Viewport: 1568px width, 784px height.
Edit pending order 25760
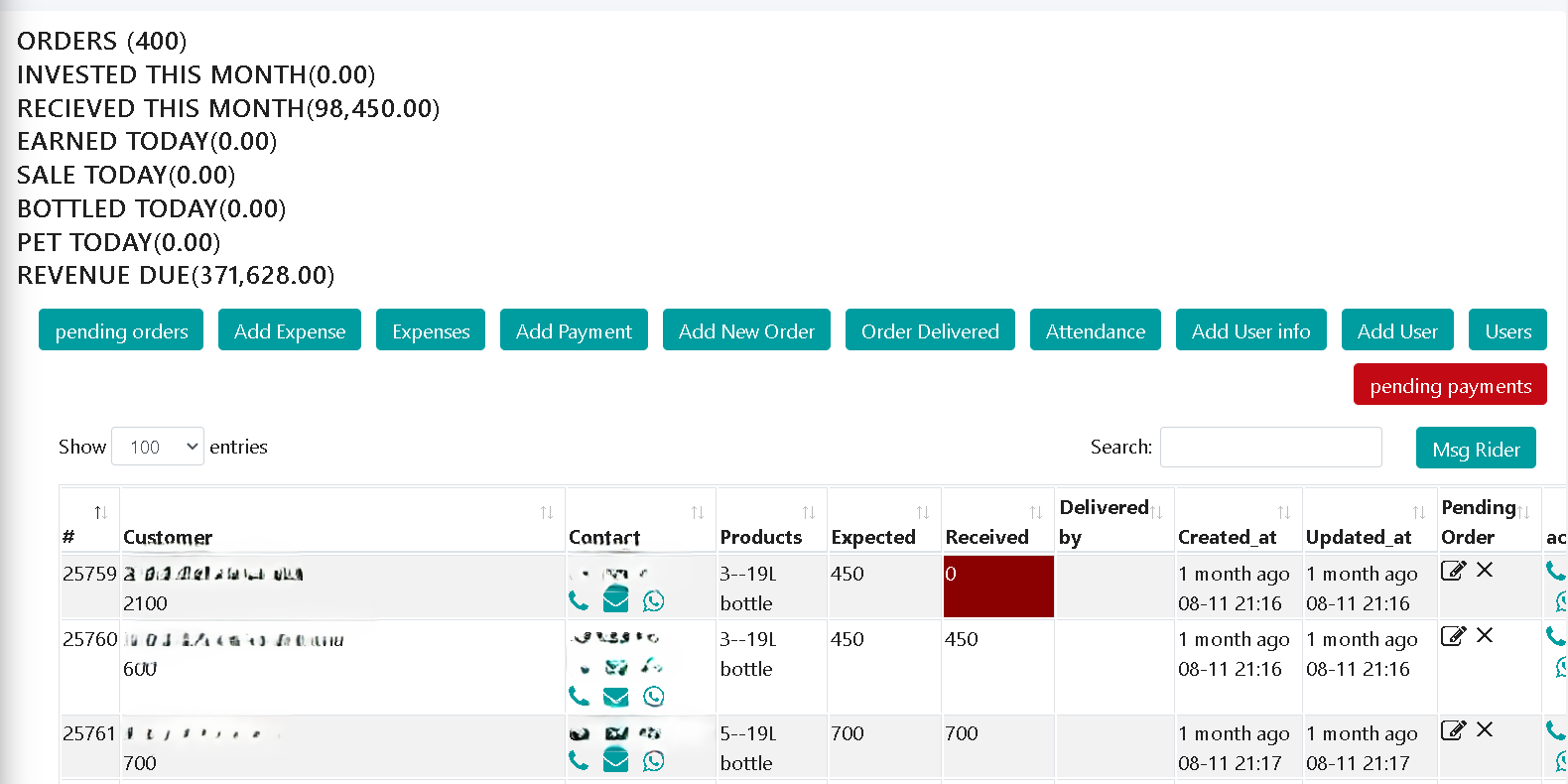1453,635
